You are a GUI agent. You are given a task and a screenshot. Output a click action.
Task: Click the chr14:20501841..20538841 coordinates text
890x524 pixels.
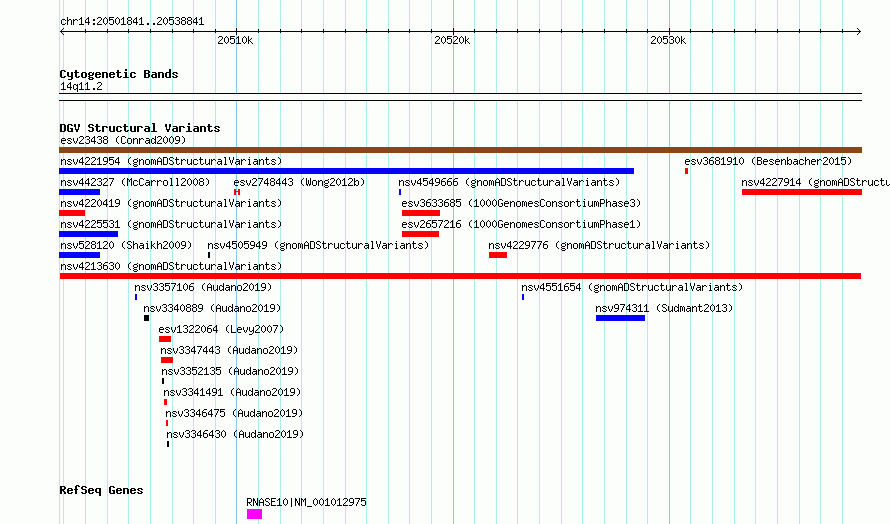click(132, 21)
